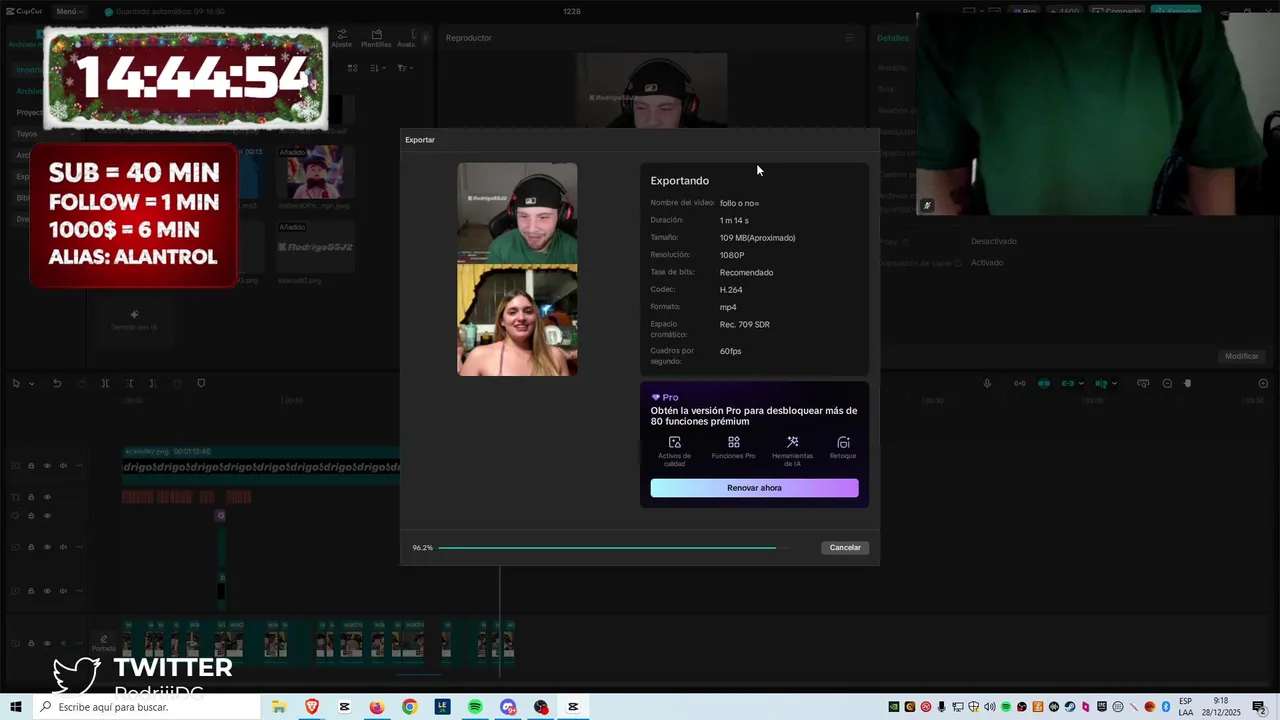Zoom out the timeline with minus icon

click(1167, 384)
